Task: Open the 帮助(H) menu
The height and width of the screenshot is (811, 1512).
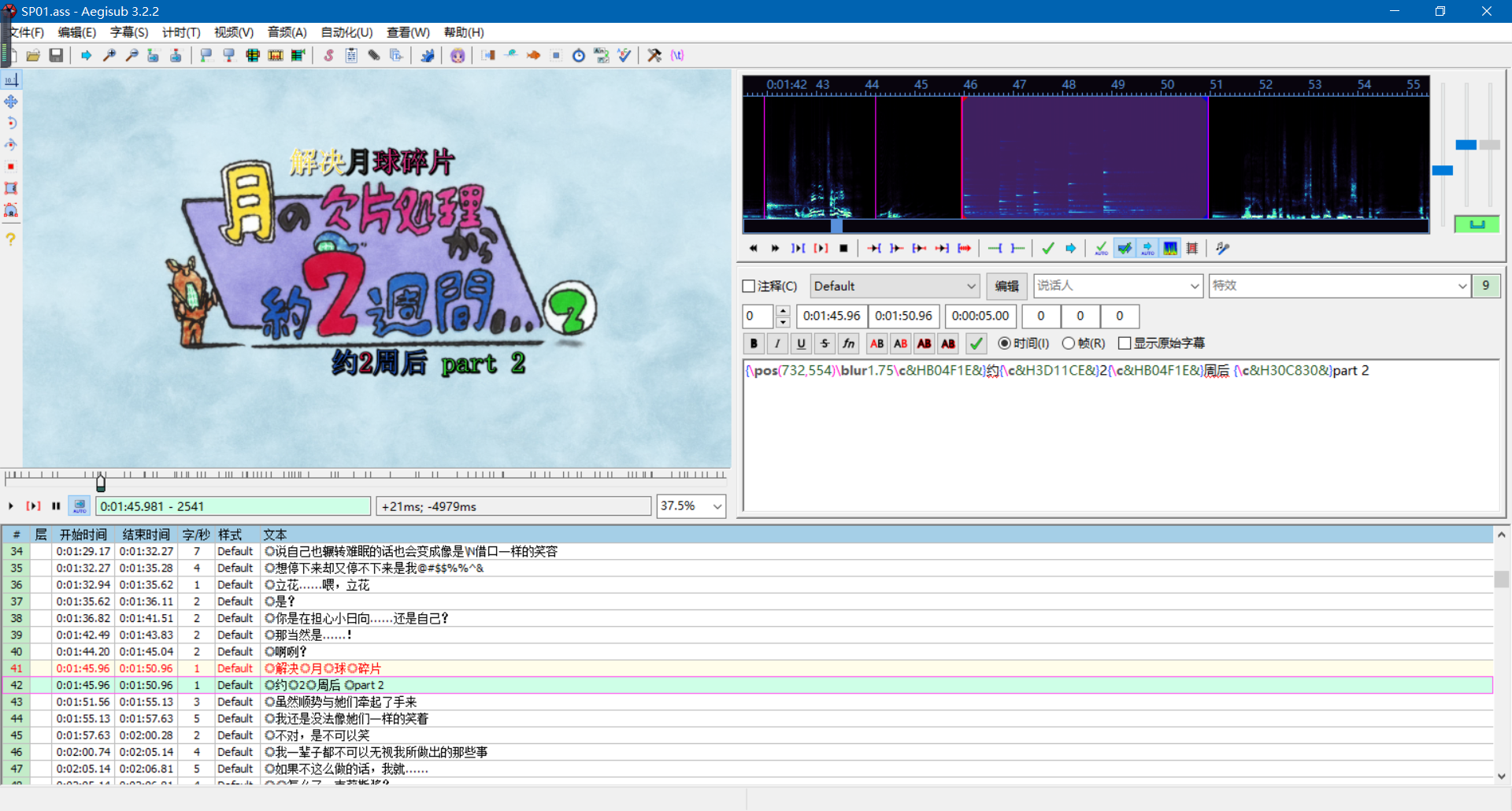Action: click(x=464, y=32)
